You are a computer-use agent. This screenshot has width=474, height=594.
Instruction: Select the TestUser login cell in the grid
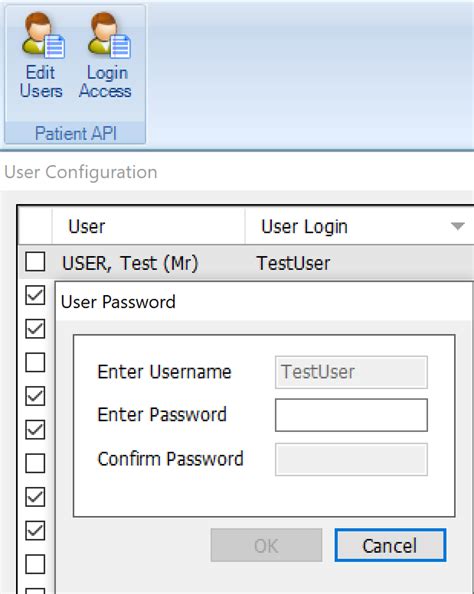click(293, 263)
